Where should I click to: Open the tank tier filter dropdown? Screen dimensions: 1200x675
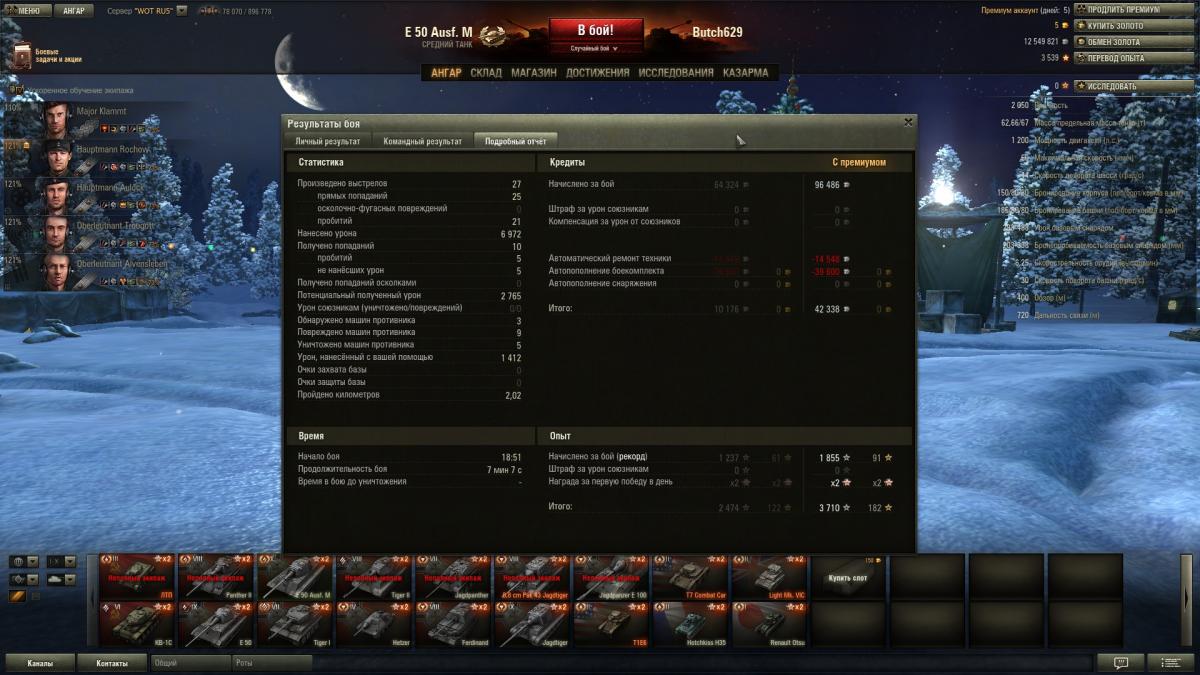pos(60,562)
